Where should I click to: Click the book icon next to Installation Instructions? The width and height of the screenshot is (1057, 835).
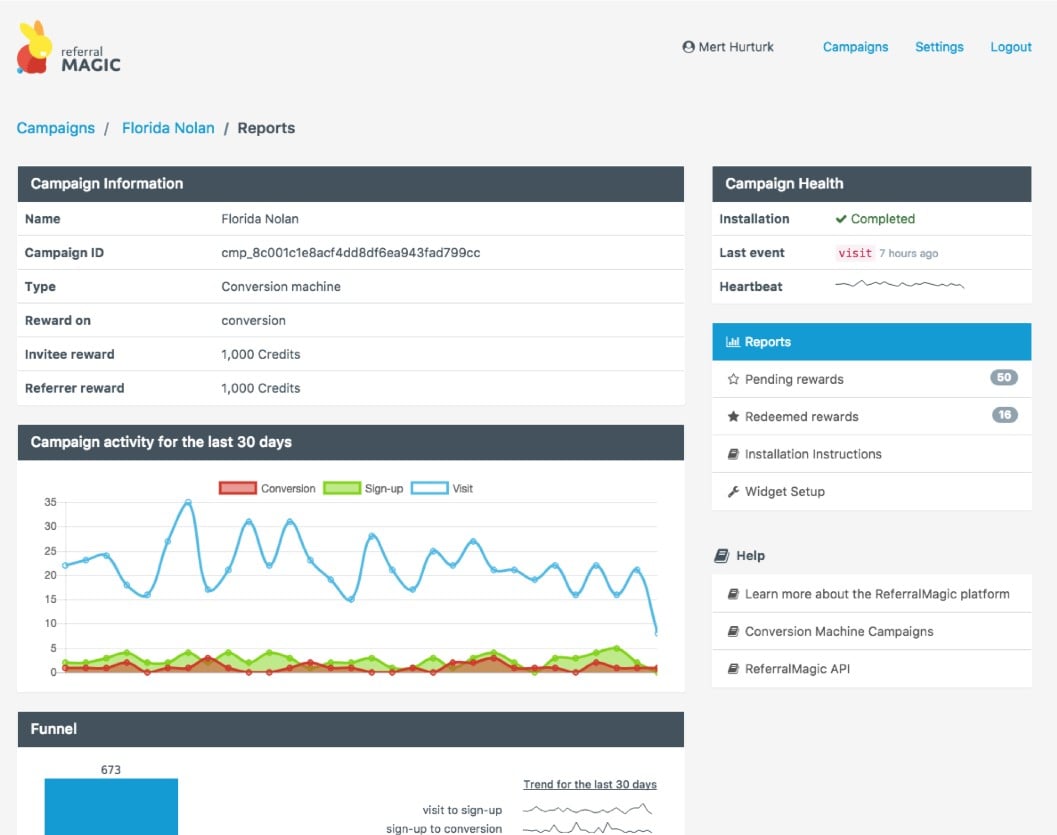coord(733,454)
